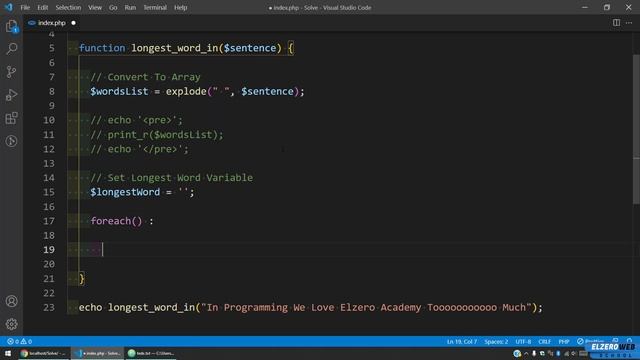This screenshot has width=640, height=360.
Task: Select the index.php editor tab
Action: click(51, 23)
